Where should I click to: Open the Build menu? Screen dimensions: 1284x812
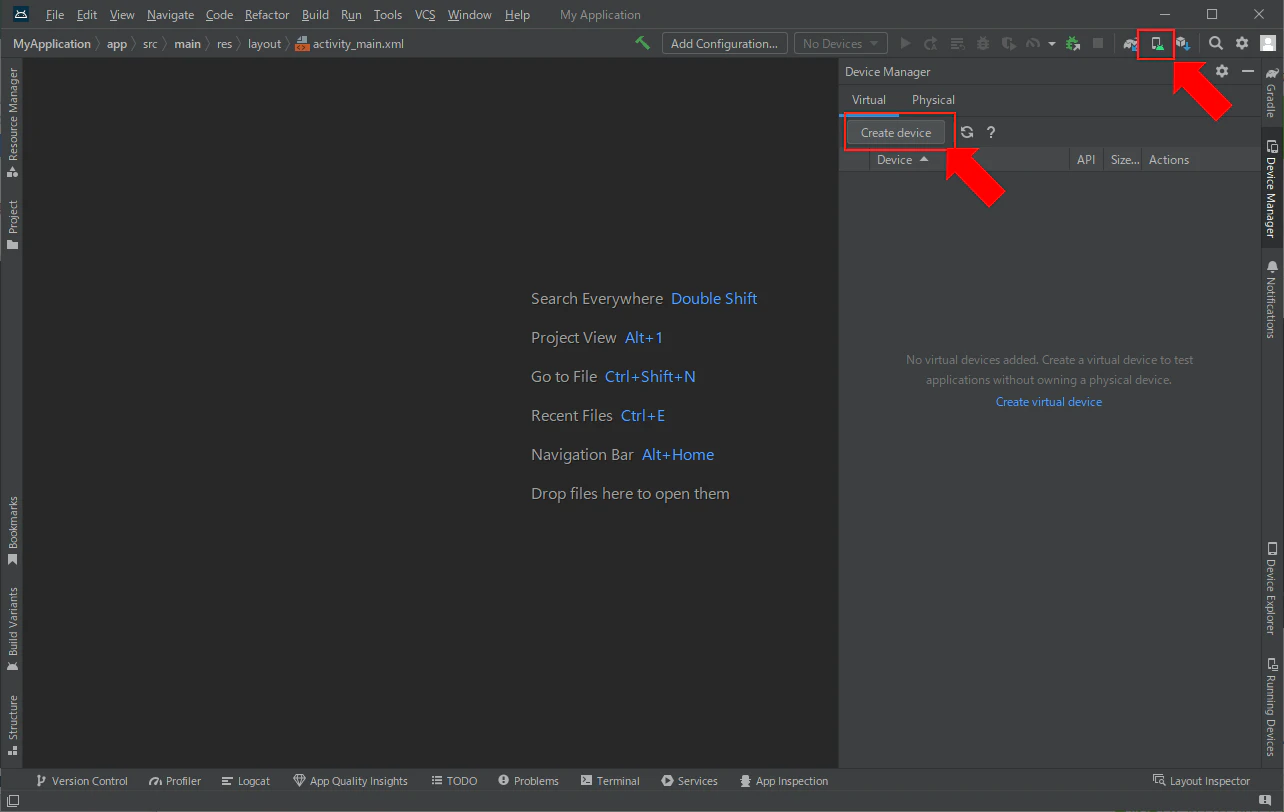(x=315, y=15)
